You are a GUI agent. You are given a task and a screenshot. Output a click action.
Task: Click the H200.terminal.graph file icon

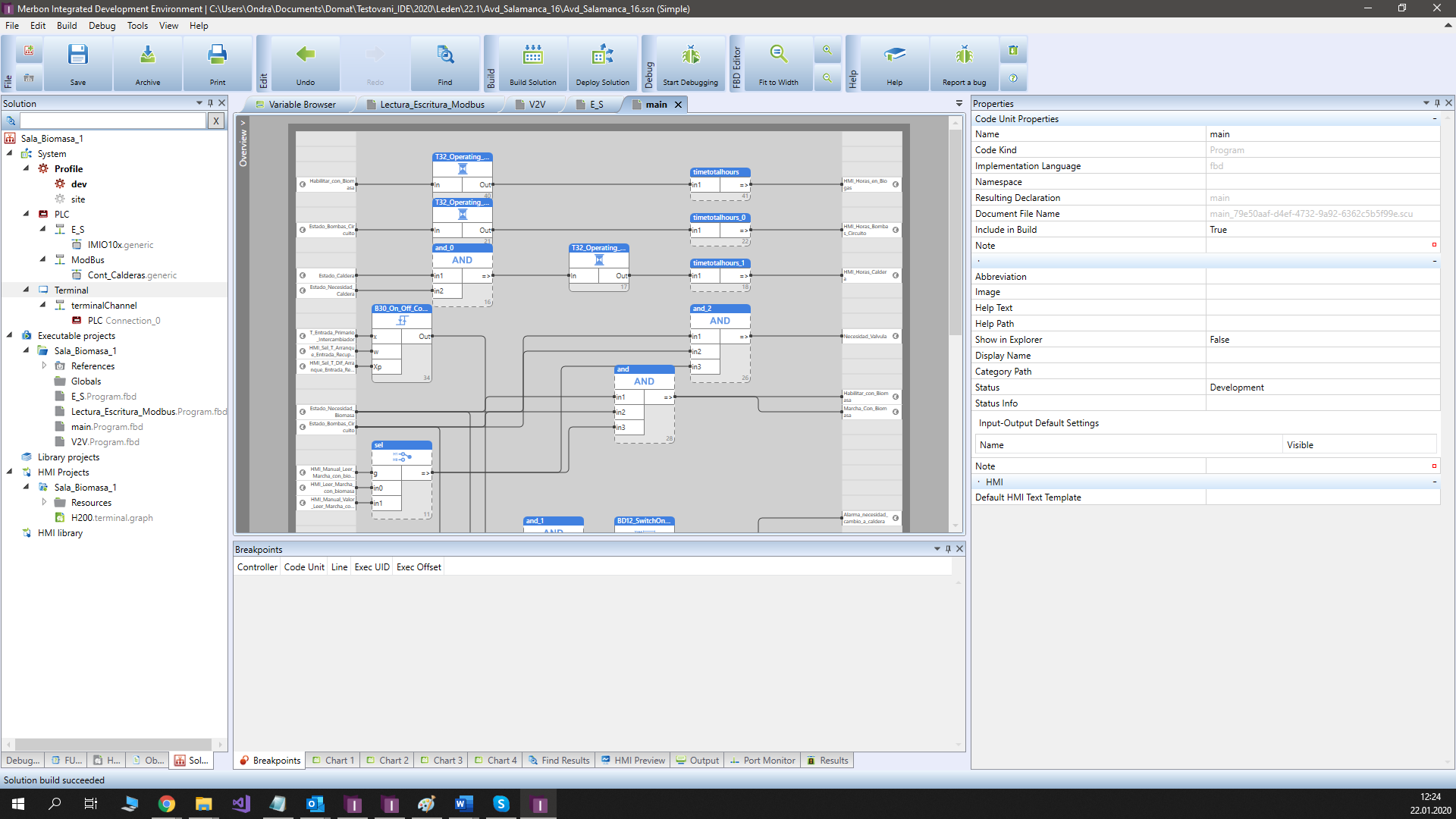coord(60,518)
